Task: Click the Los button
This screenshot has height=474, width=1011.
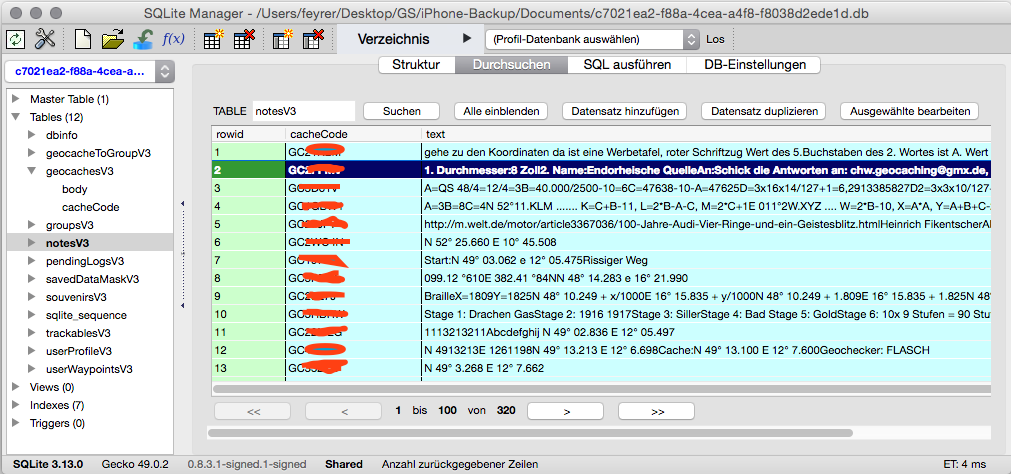Action: 715,39
